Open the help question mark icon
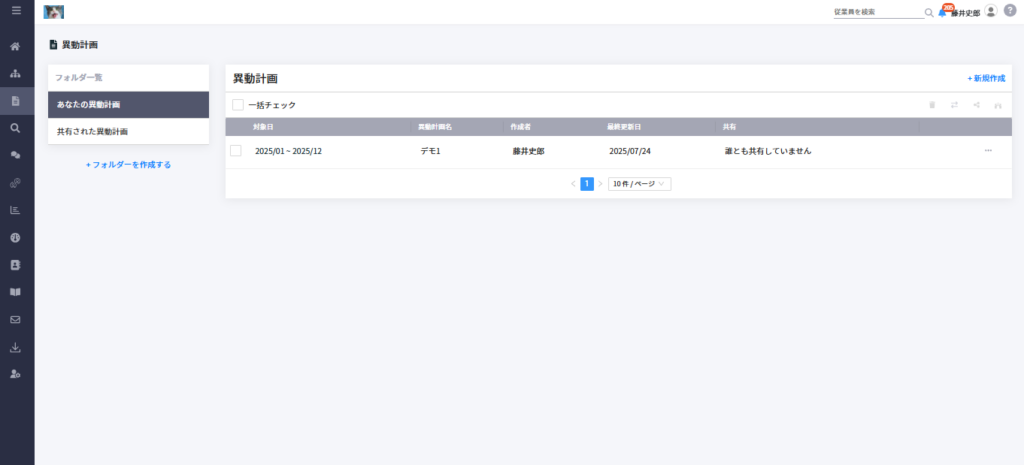 (1010, 11)
